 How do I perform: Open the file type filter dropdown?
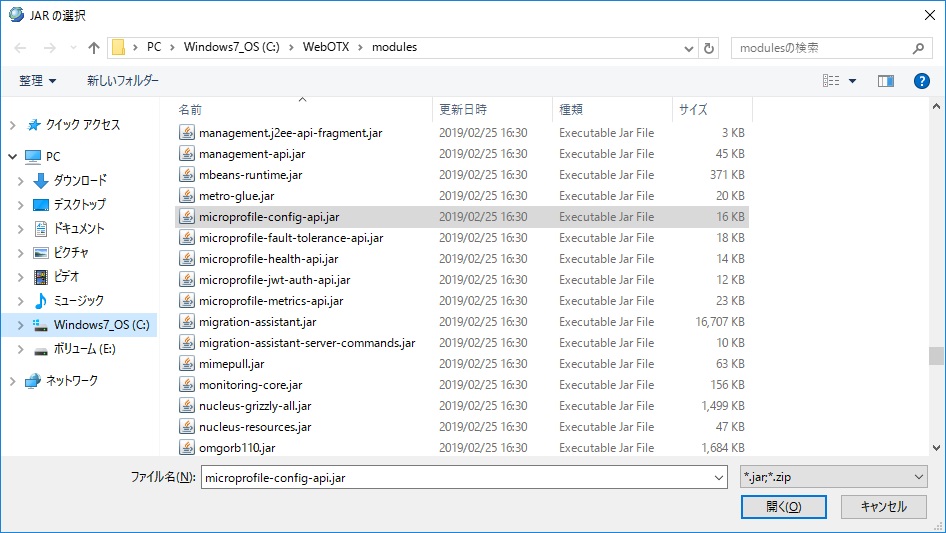click(833, 478)
